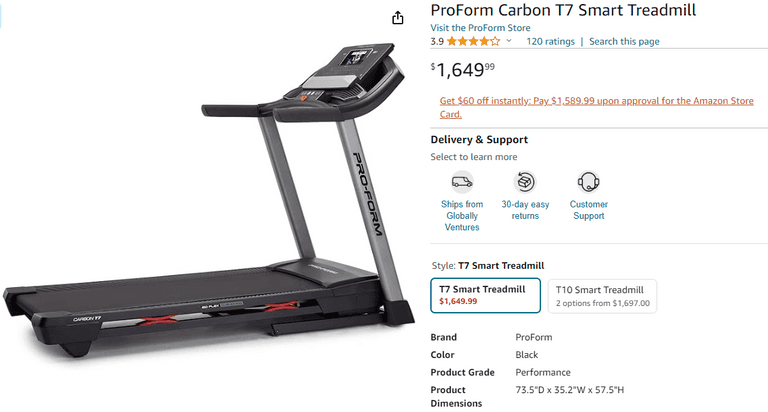This screenshot has height=412, width=768.
Task: Click the share icon above the product image
Action: (398, 18)
